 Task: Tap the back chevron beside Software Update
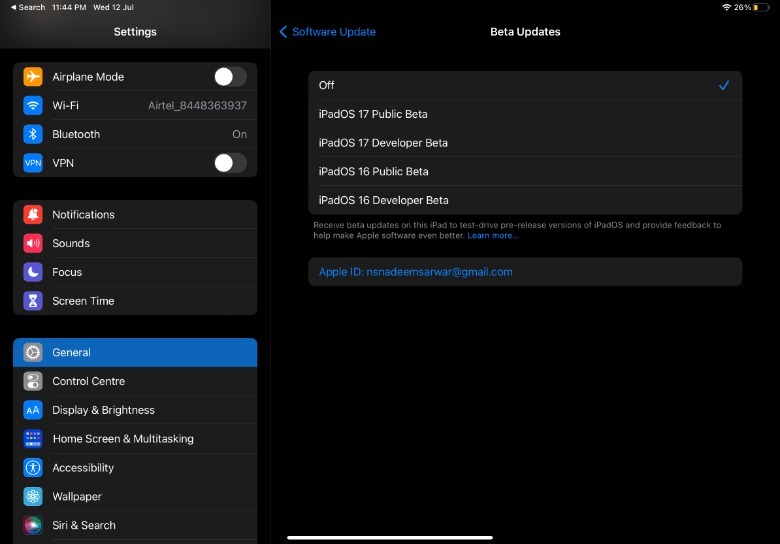pyautogui.click(x=283, y=32)
